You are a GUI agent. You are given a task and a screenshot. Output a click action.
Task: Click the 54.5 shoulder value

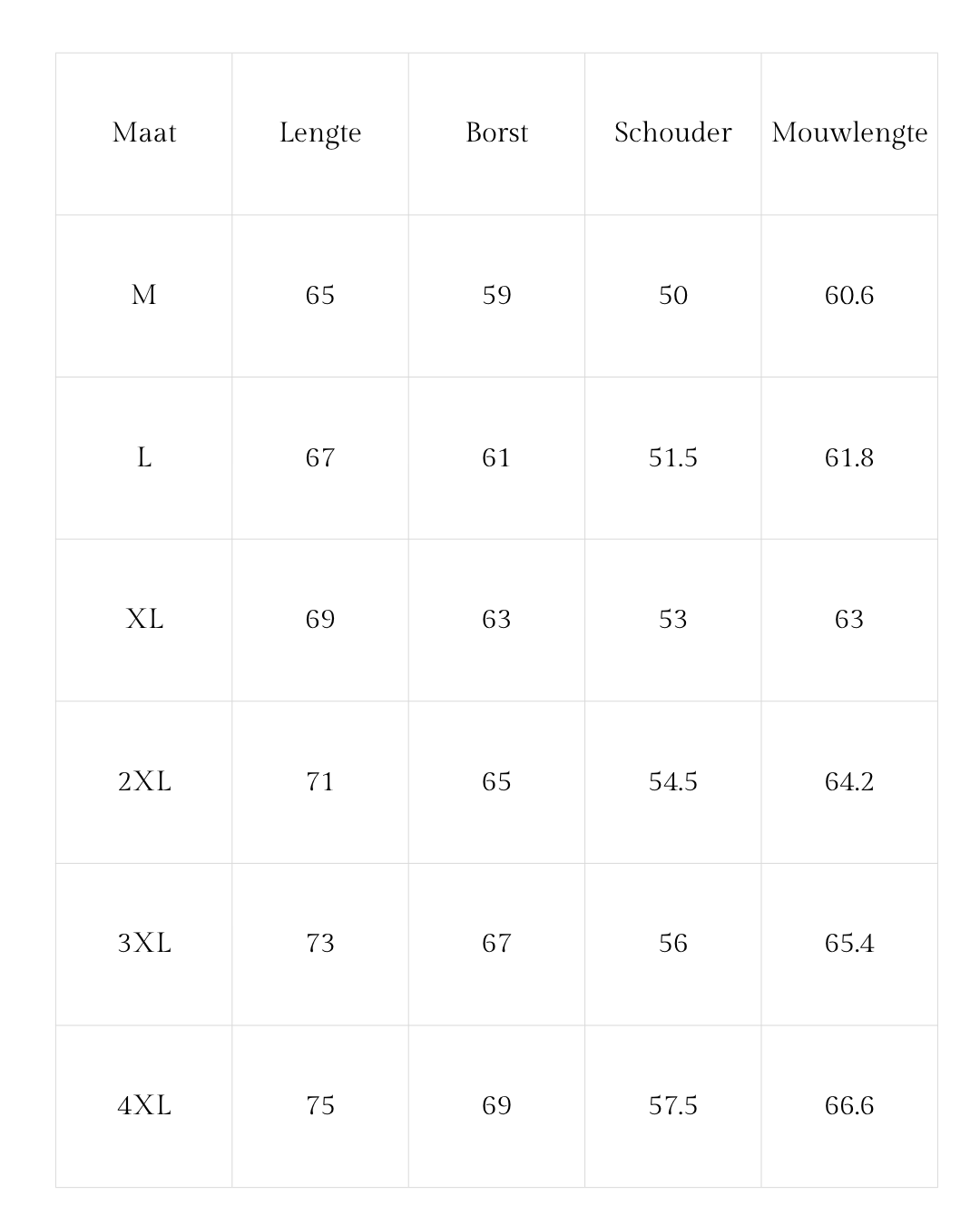tap(672, 781)
